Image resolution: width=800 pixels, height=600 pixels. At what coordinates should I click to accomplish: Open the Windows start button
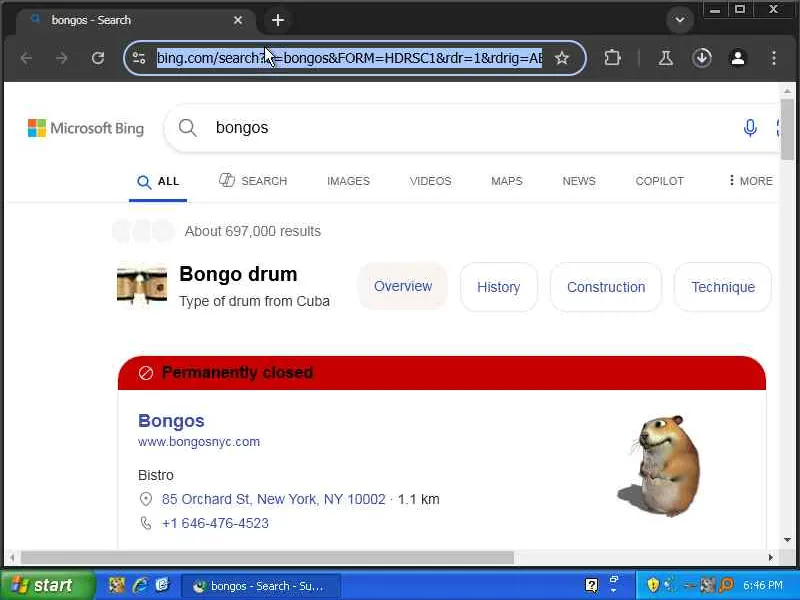click(47, 585)
